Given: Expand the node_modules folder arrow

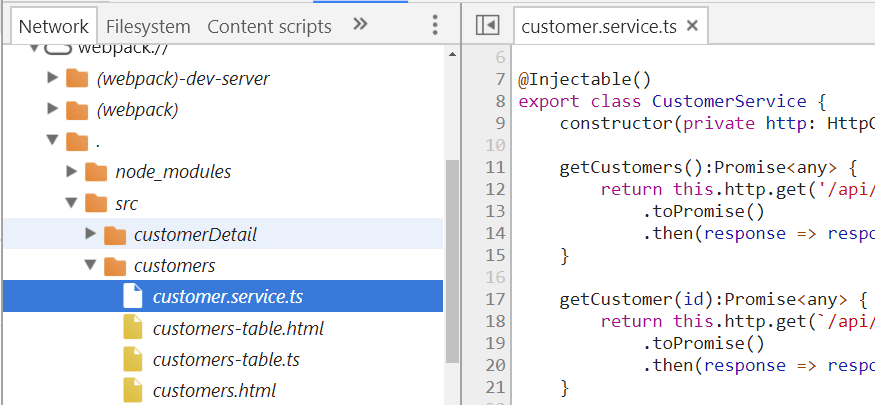Looking at the screenshot, I should [x=71, y=171].
